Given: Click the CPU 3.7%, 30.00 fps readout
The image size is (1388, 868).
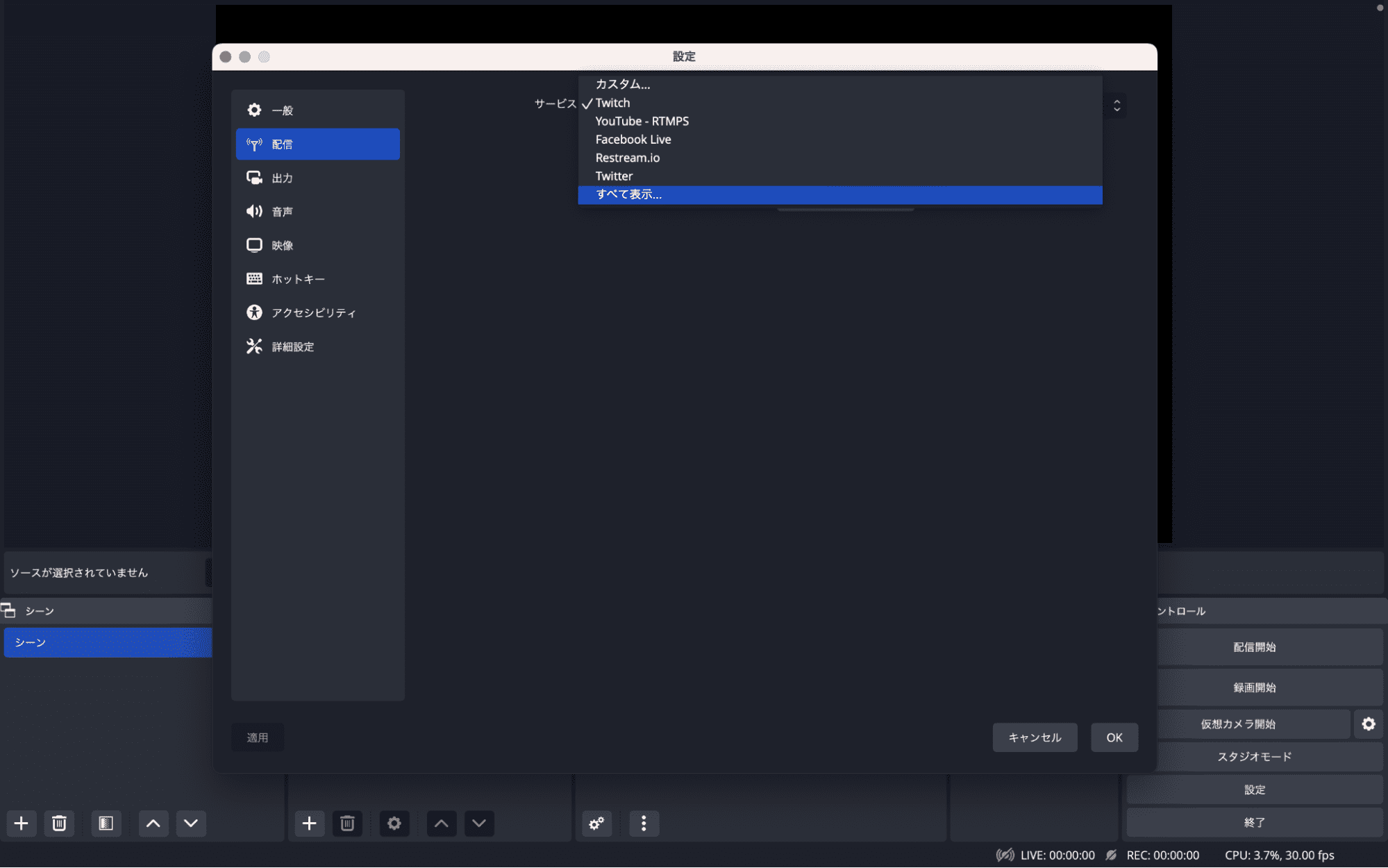Looking at the screenshot, I should point(1279,856).
